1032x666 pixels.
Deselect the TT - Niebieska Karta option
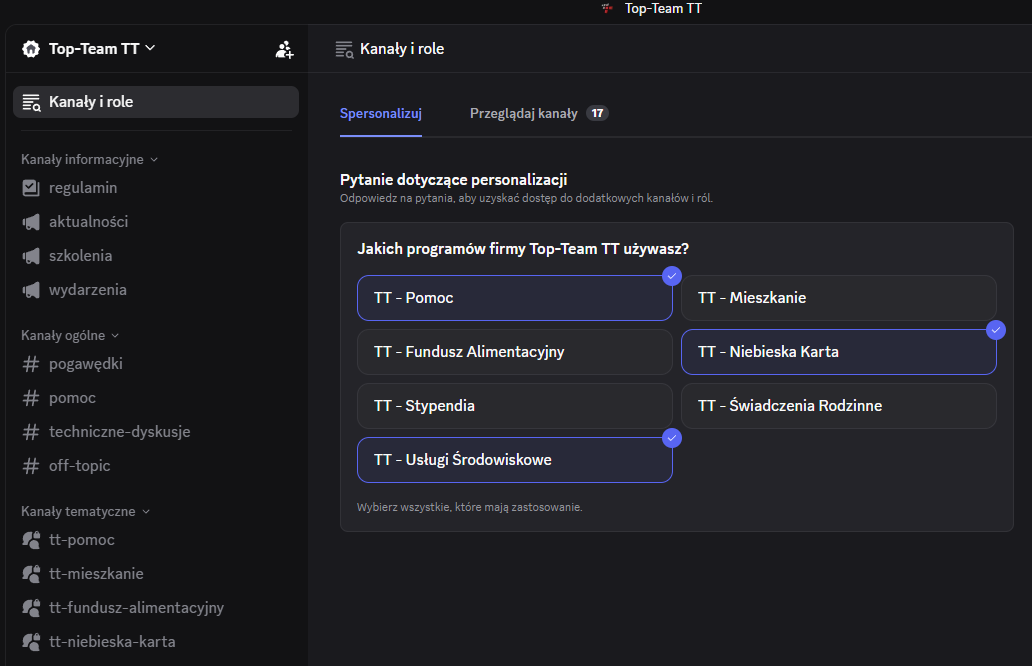pos(838,352)
